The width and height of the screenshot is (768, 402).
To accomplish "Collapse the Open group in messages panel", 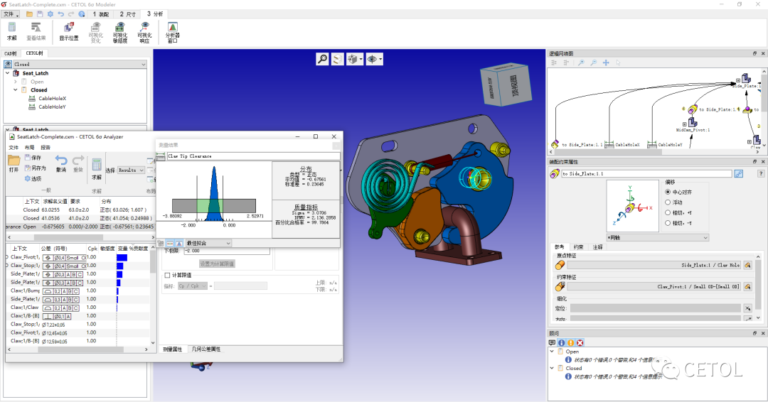I will (x=552, y=352).
